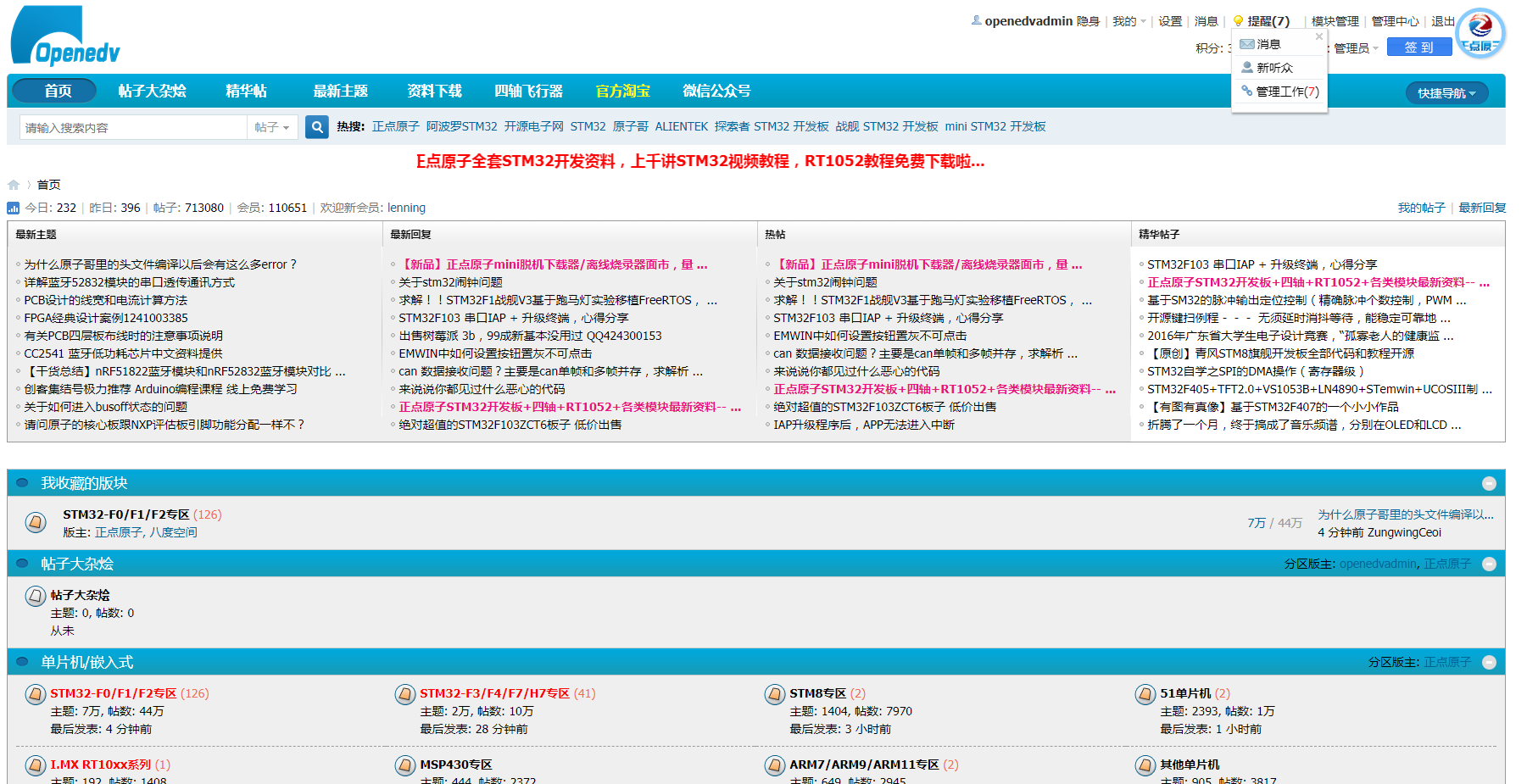The width and height of the screenshot is (1527, 784).
Task: Click ARM7/ARM9/ARM11专区 board icon
Action: pos(775,766)
